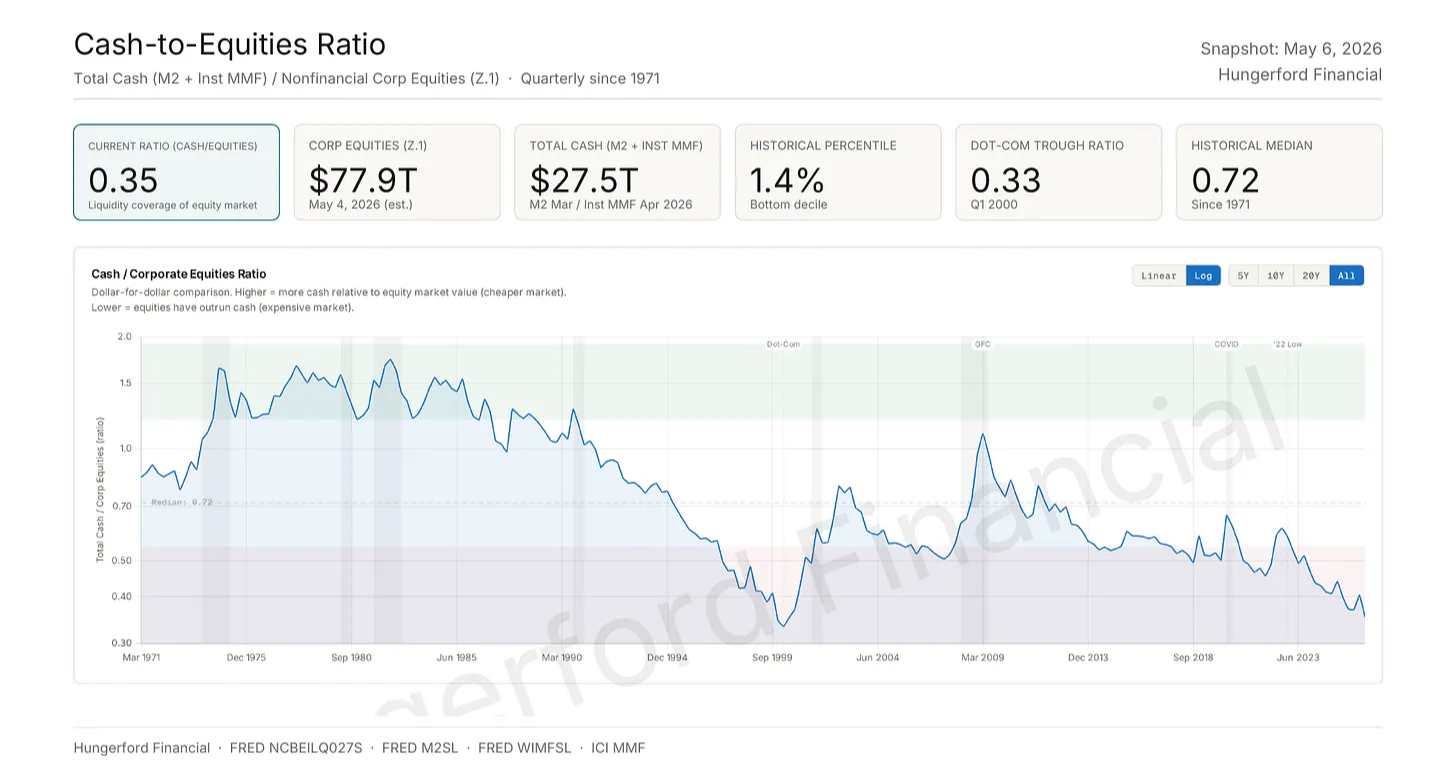The height and width of the screenshot is (779, 1456).
Task: Choose the 10Y time range
Action: coord(1275,276)
